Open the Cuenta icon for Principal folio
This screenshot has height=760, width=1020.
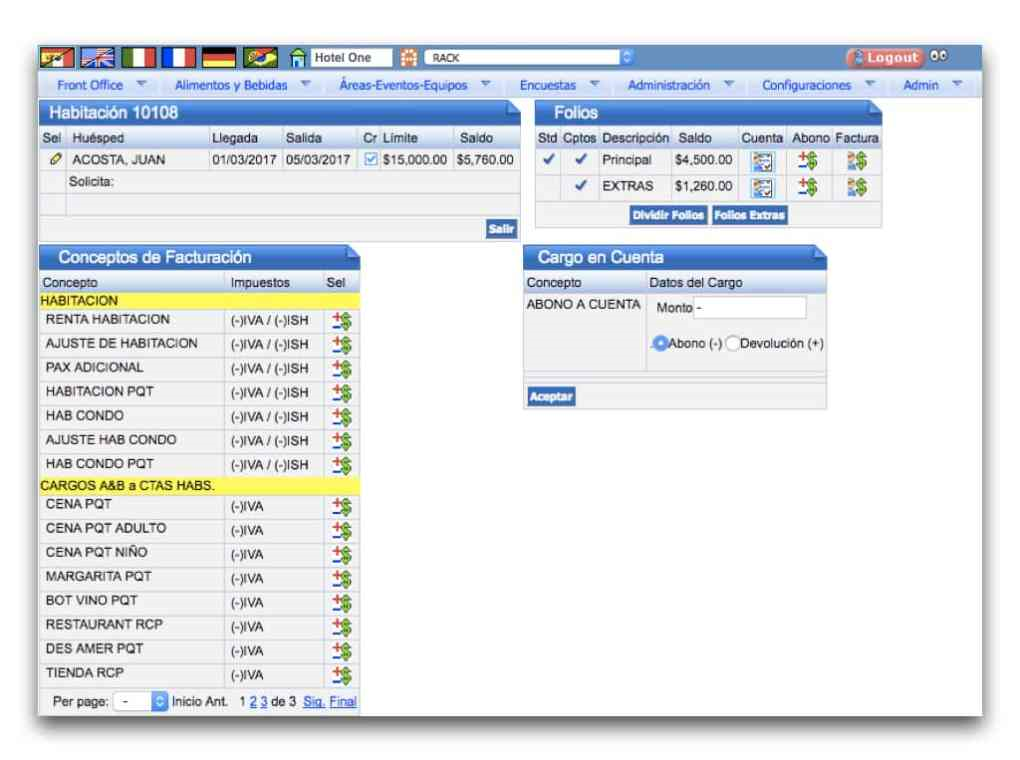click(762, 160)
